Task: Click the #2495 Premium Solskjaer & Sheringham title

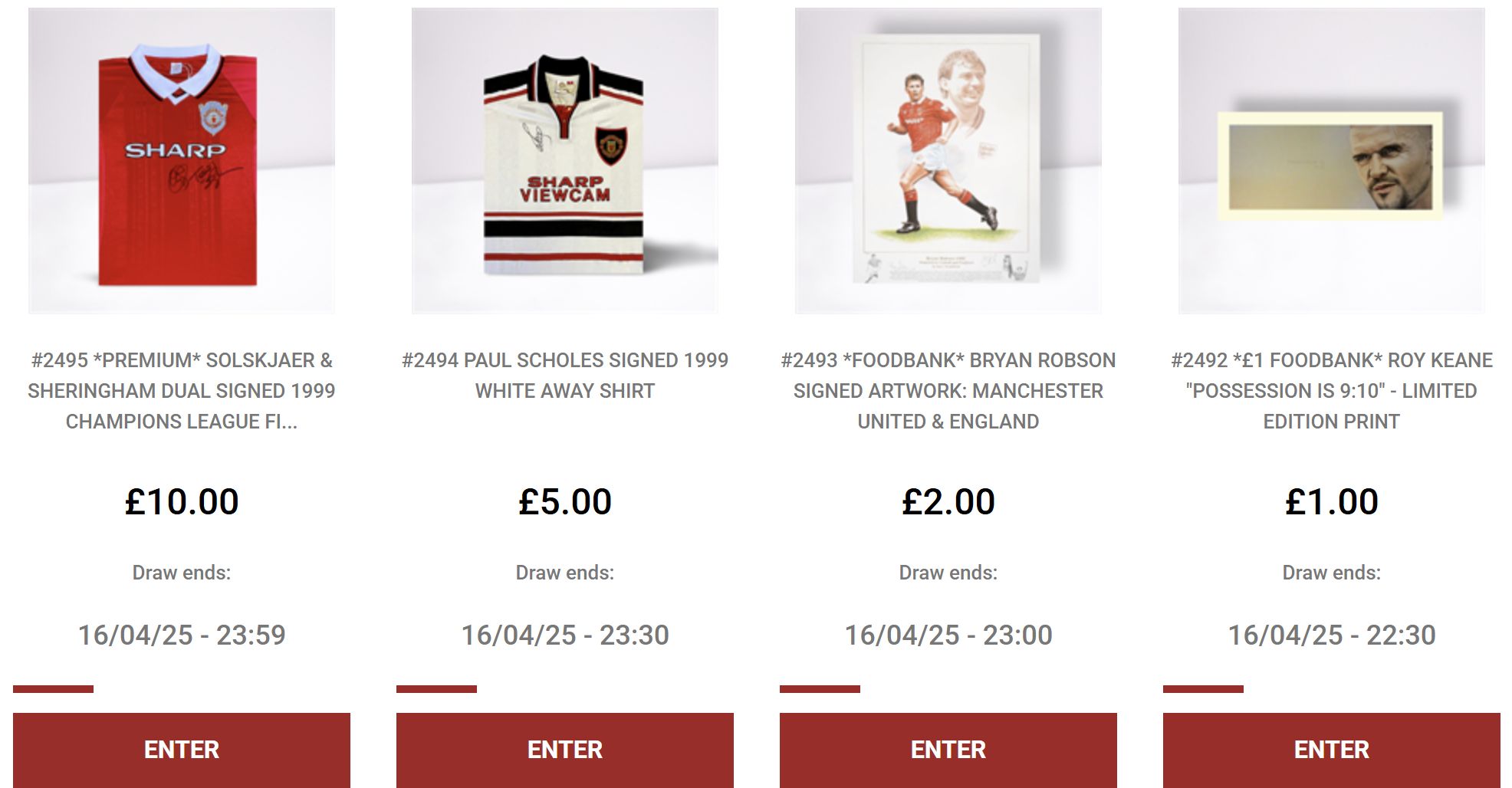Action: (182, 391)
